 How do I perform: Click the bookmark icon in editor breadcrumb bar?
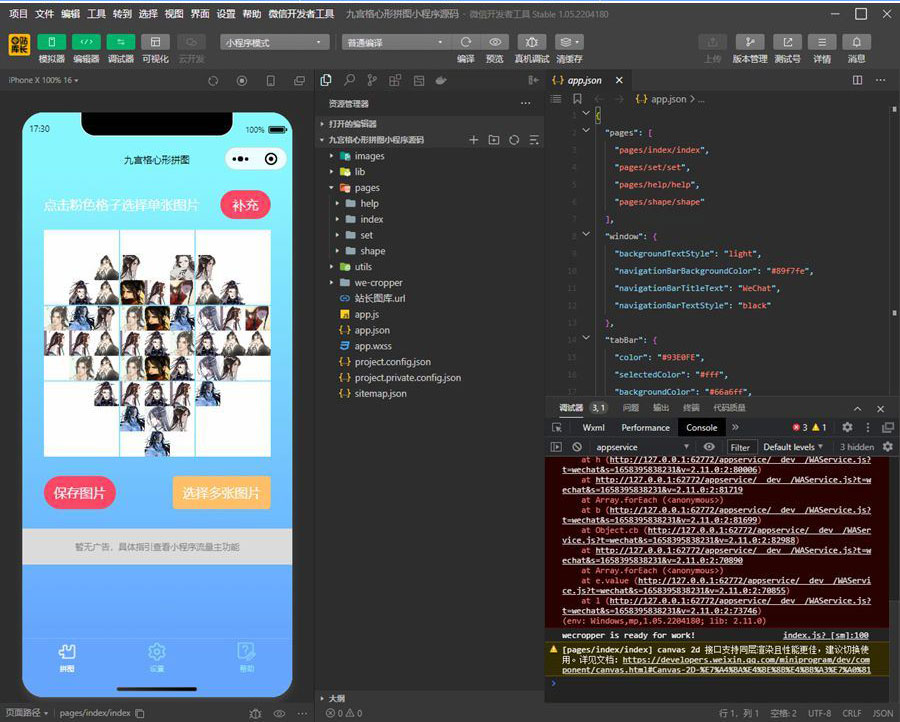pos(577,99)
